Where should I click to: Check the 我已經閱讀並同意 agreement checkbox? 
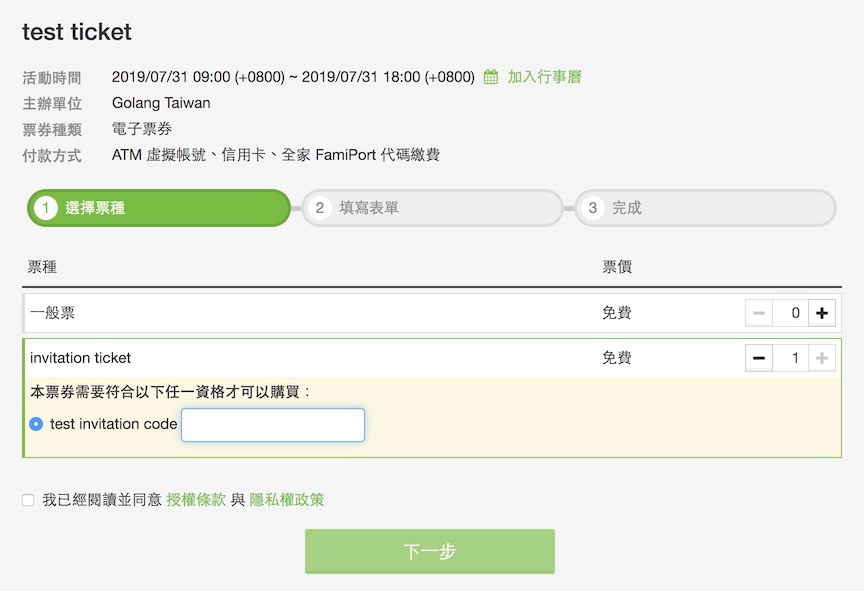point(28,500)
